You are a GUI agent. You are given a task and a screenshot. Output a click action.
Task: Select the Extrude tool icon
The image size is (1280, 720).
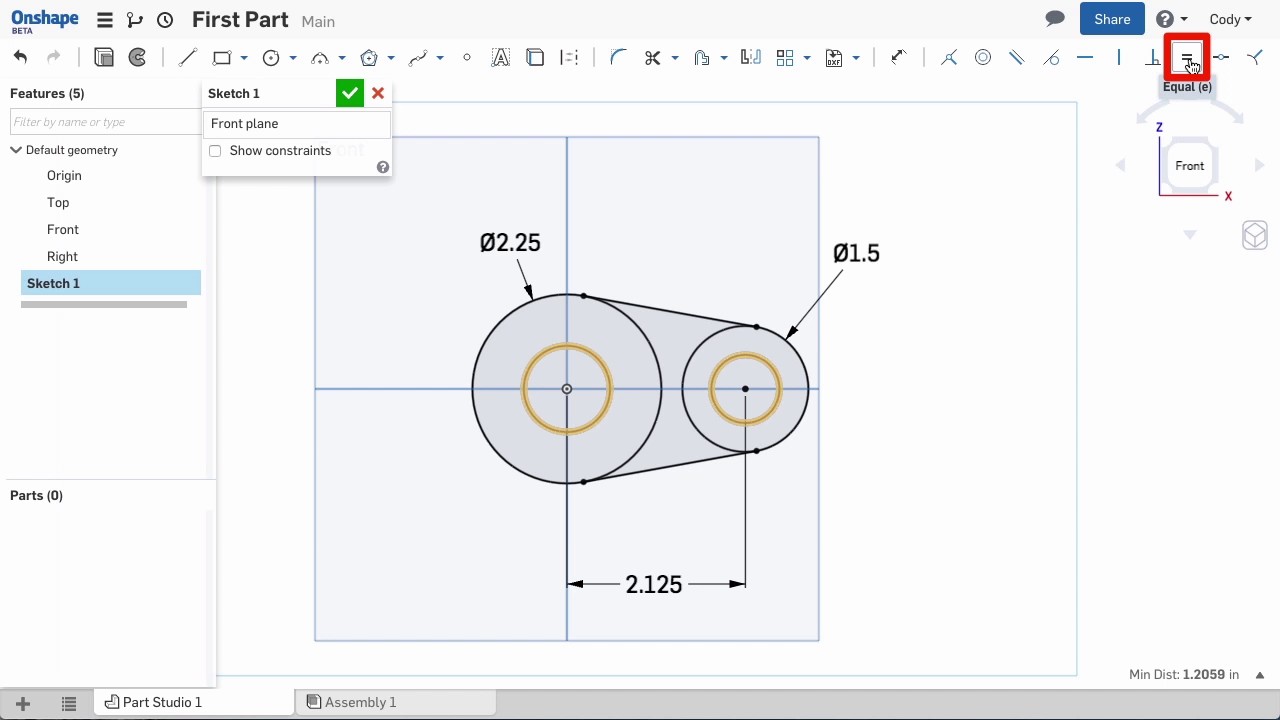(x=104, y=57)
